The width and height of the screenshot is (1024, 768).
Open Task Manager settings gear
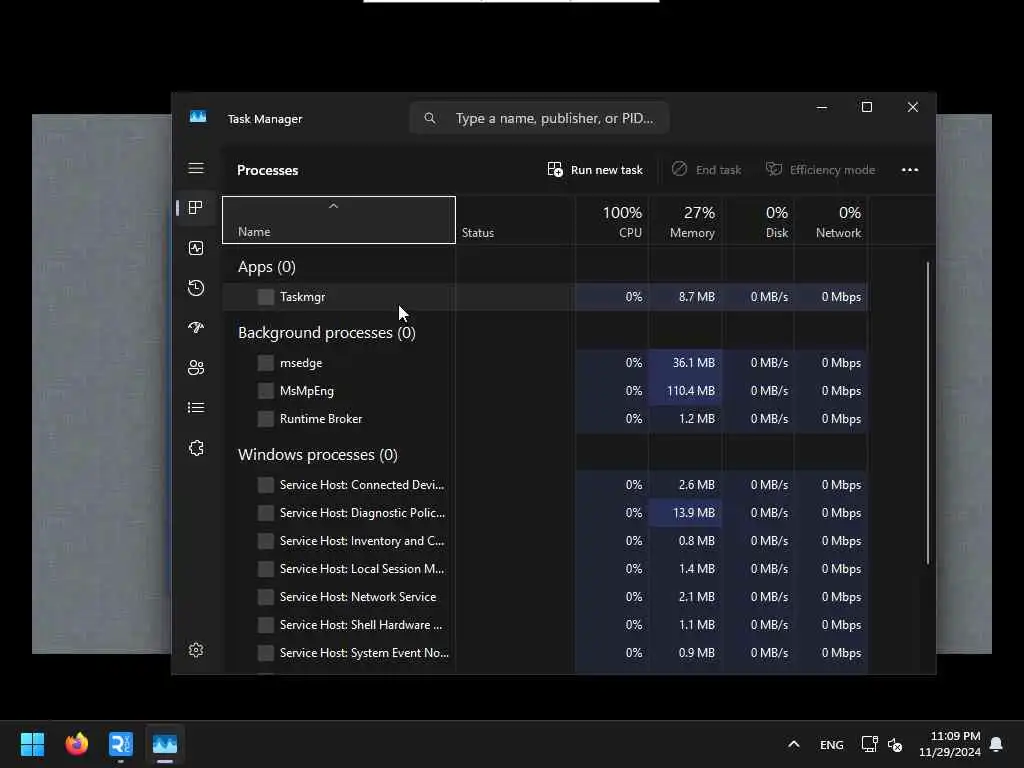(x=196, y=650)
